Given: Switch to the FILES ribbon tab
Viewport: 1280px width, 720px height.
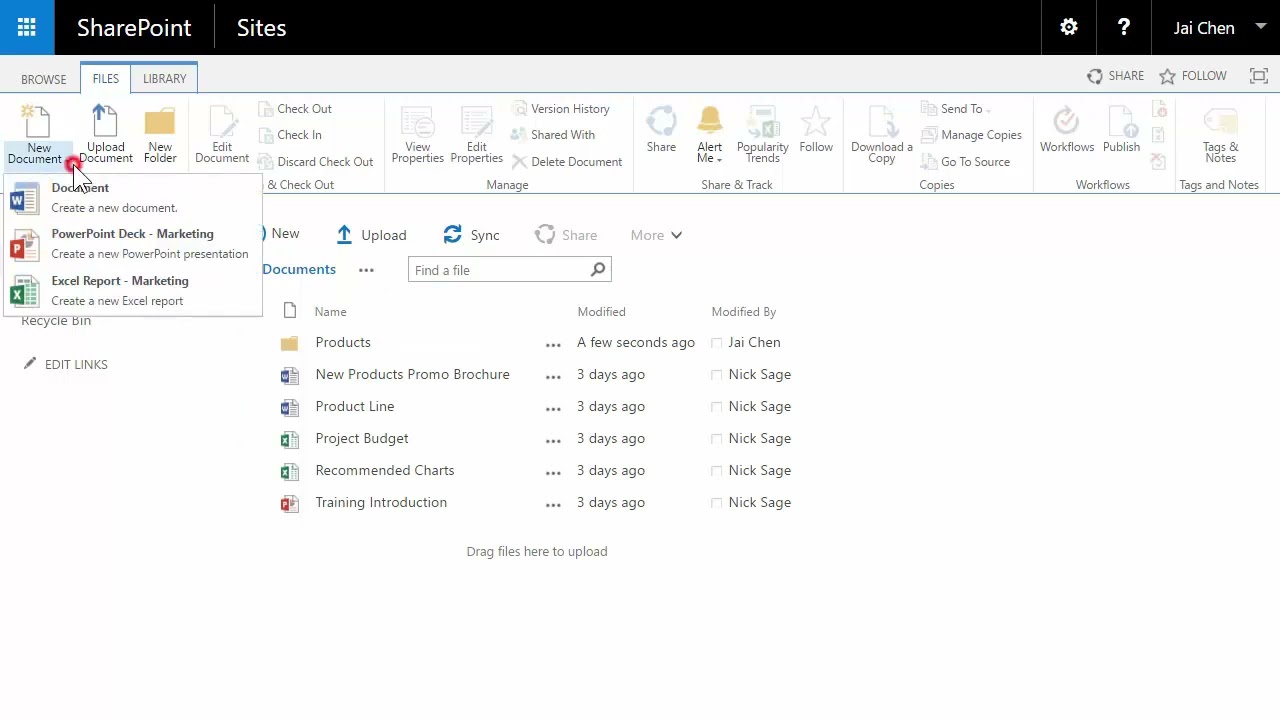Looking at the screenshot, I should [105, 79].
